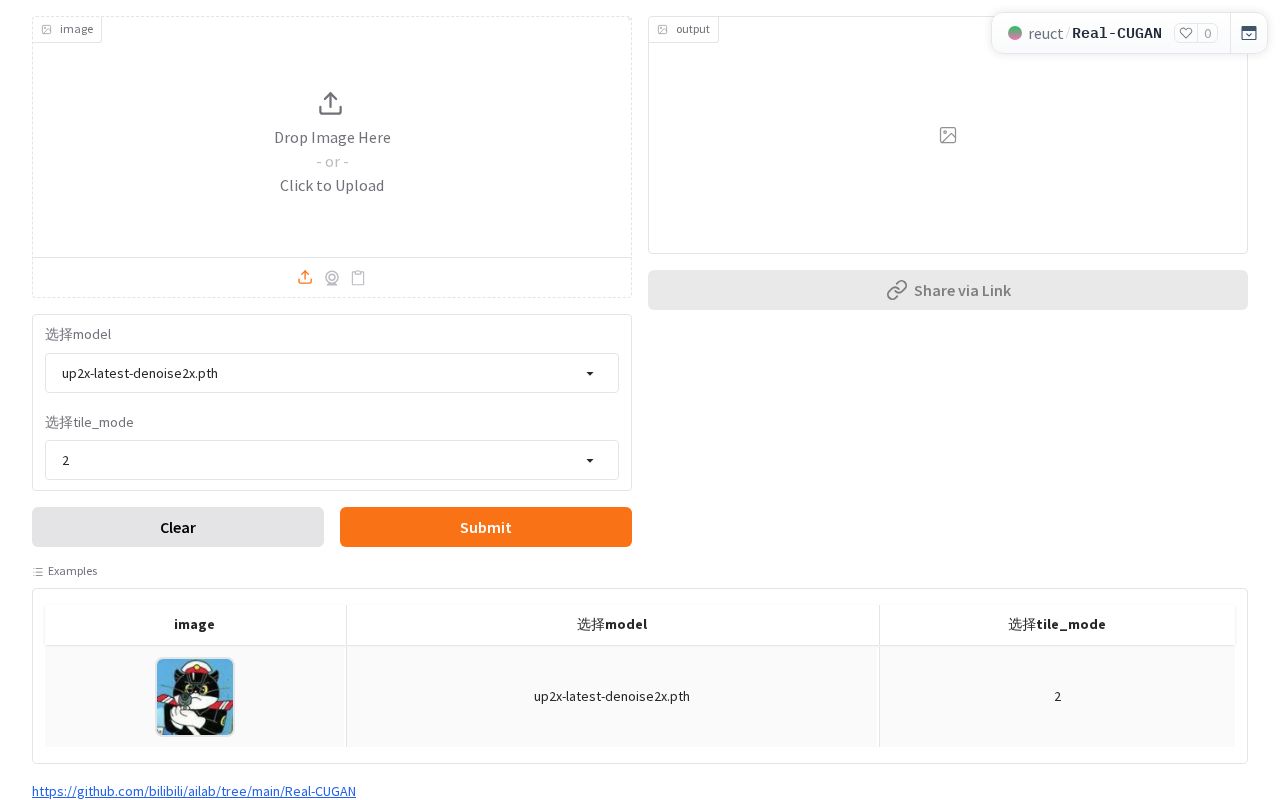Select the cat example thumbnail

coord(195,697)
